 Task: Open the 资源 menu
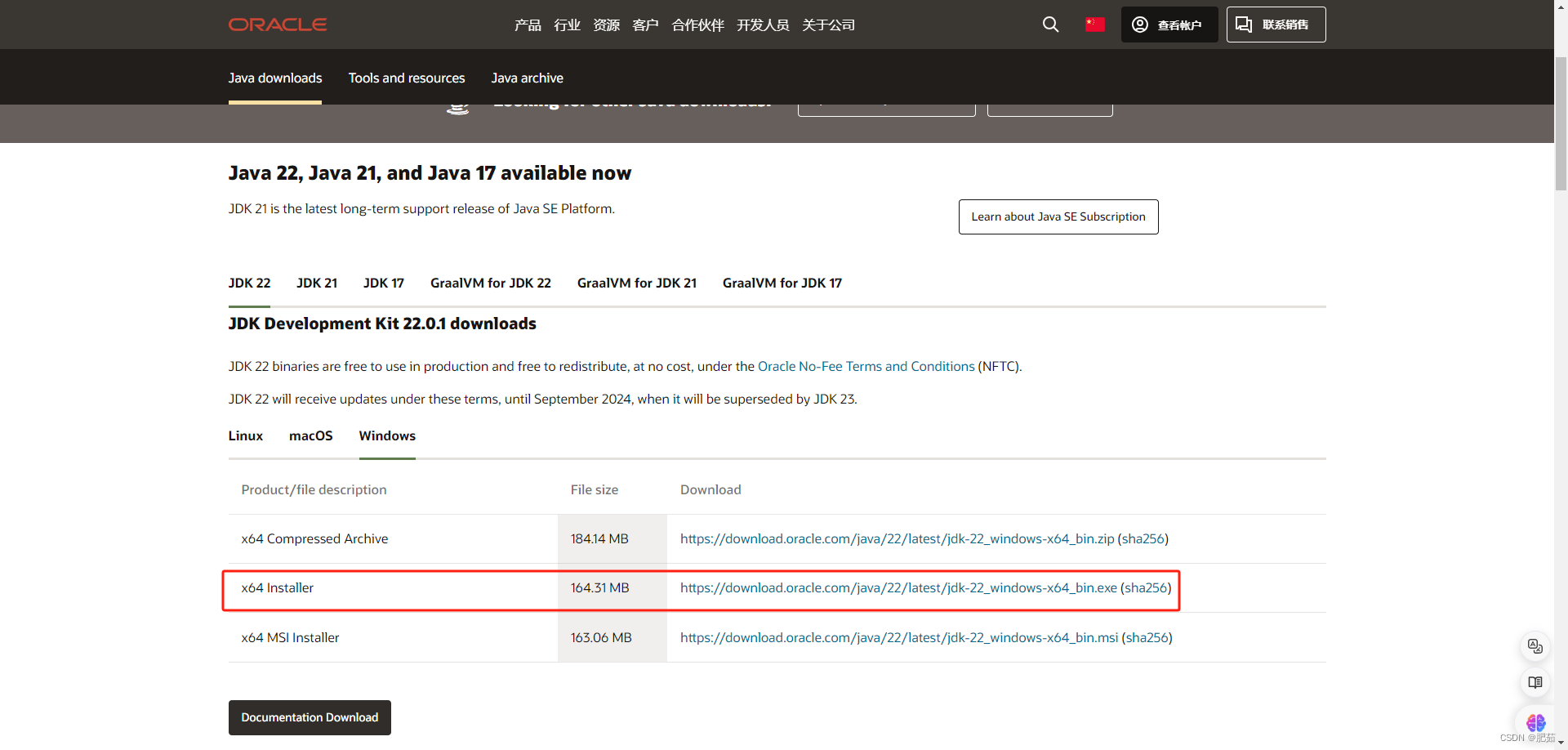[606, 25]
